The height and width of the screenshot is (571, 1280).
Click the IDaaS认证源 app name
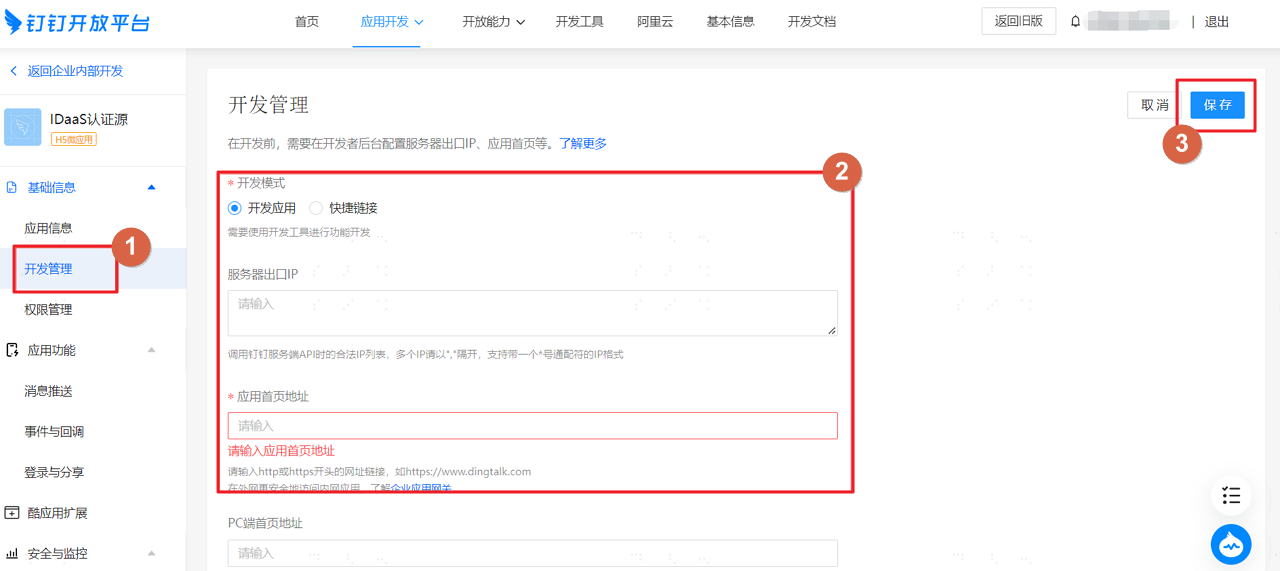click(89, 119)
